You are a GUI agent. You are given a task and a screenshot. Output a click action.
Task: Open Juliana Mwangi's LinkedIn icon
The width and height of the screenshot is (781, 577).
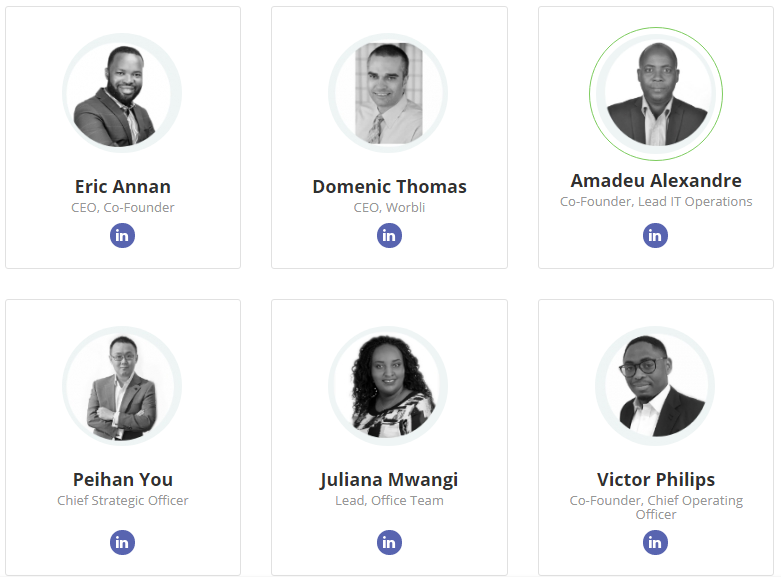click(389, 542)
